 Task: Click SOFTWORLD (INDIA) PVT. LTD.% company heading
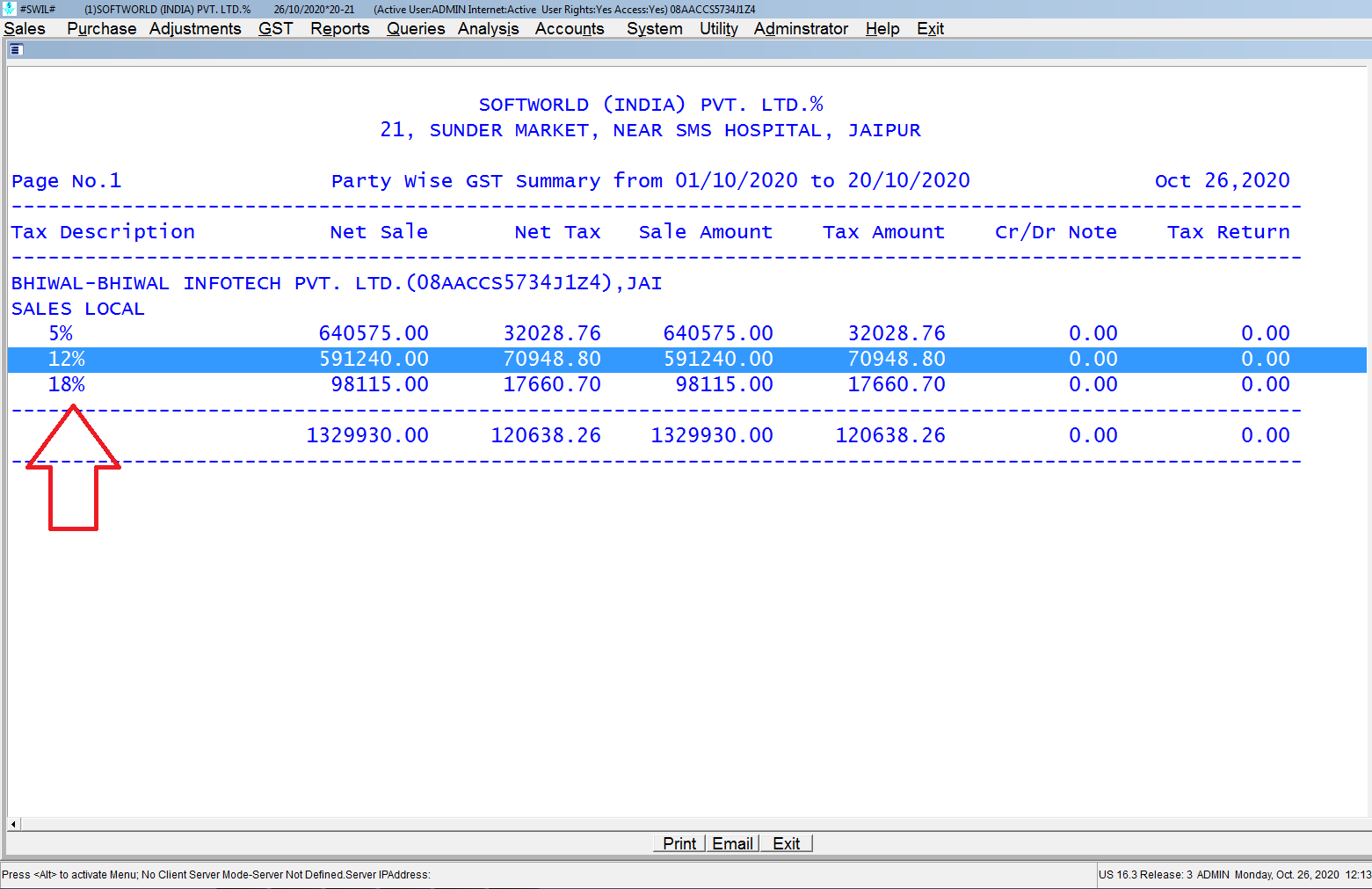pyautogui.click(x=650, y=105)
